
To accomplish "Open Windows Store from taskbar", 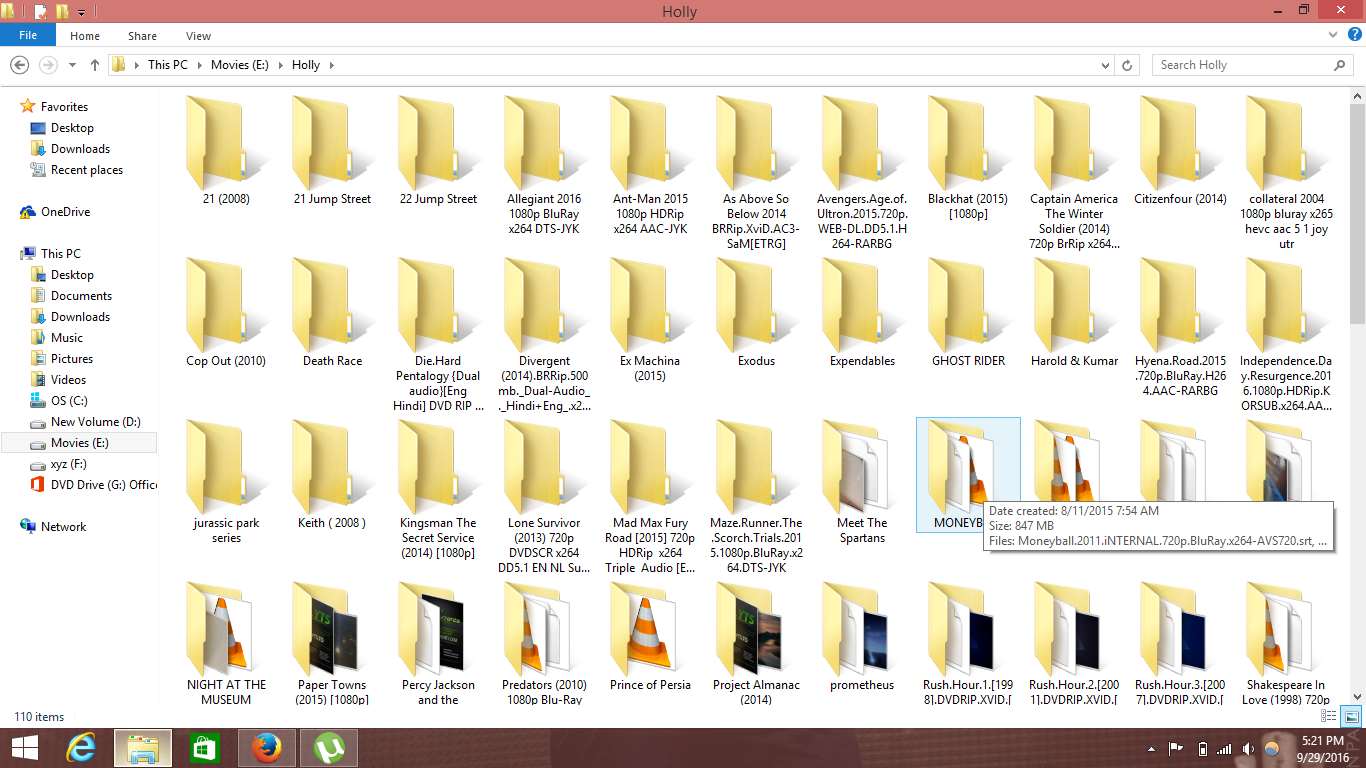I will [x=204, y=748].
